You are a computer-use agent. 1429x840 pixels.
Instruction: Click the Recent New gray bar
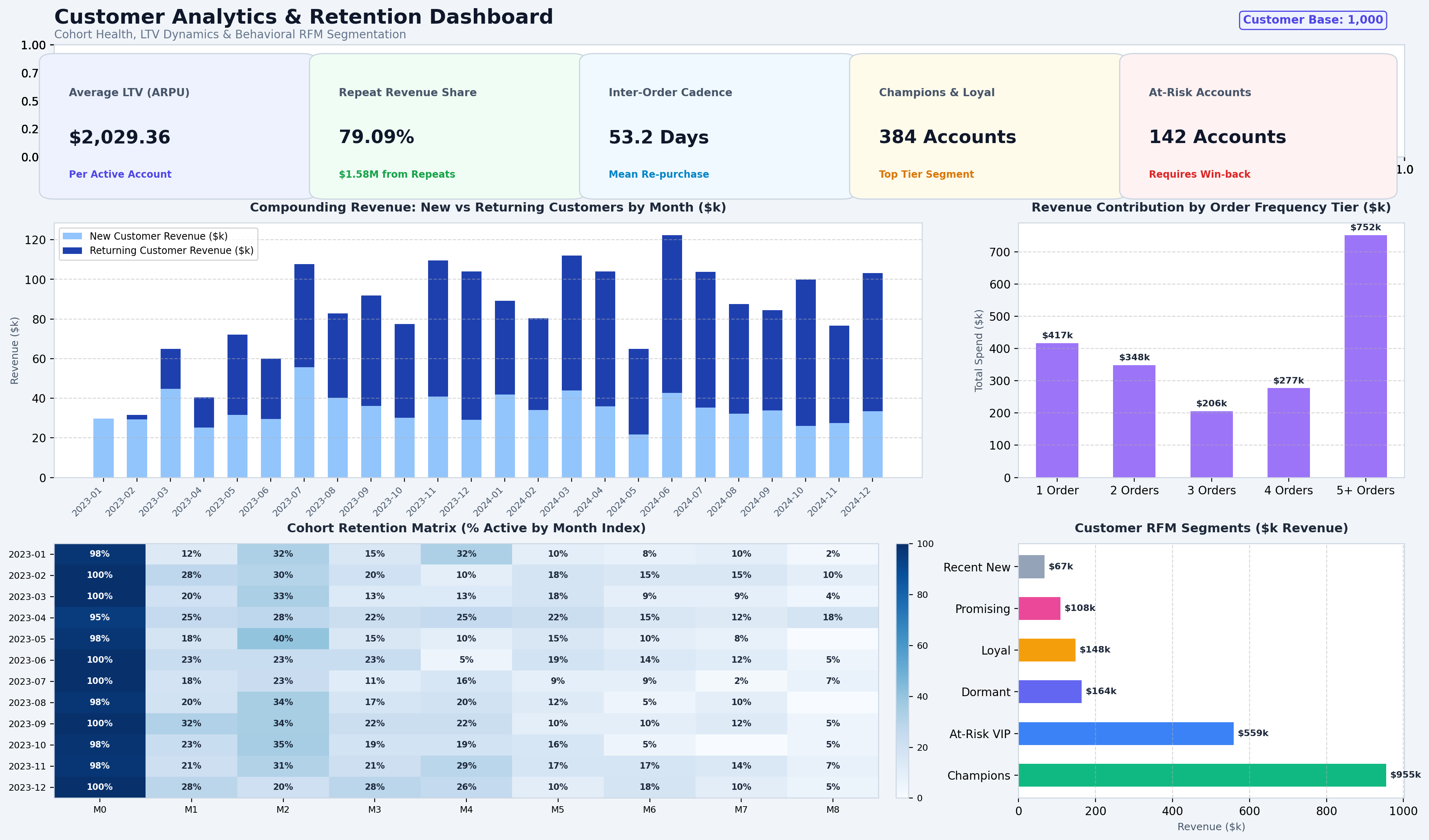click(1031, 567)
